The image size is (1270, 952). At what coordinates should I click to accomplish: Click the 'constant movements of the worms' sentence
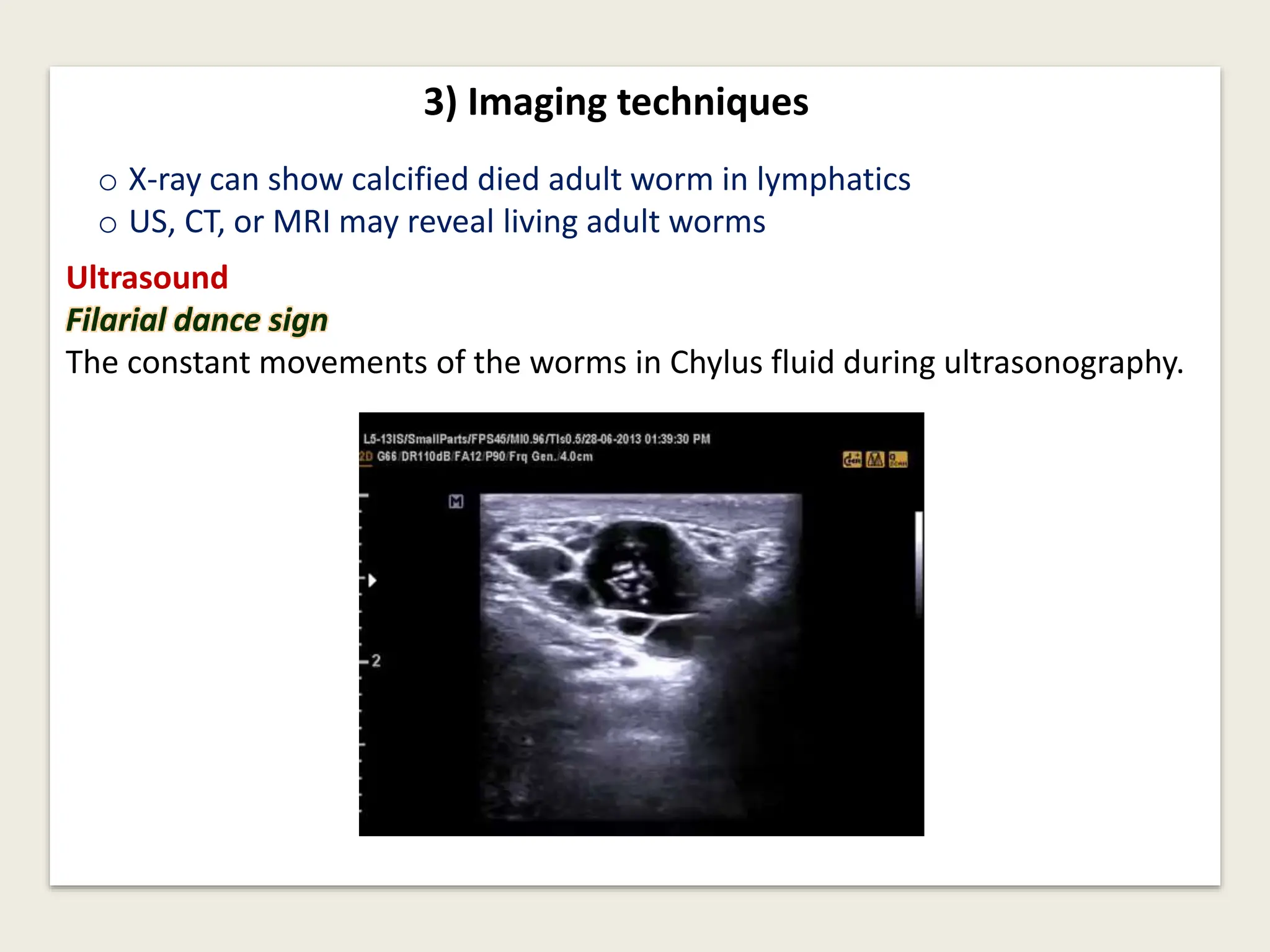pyautogui.click(x=624, y=363)
